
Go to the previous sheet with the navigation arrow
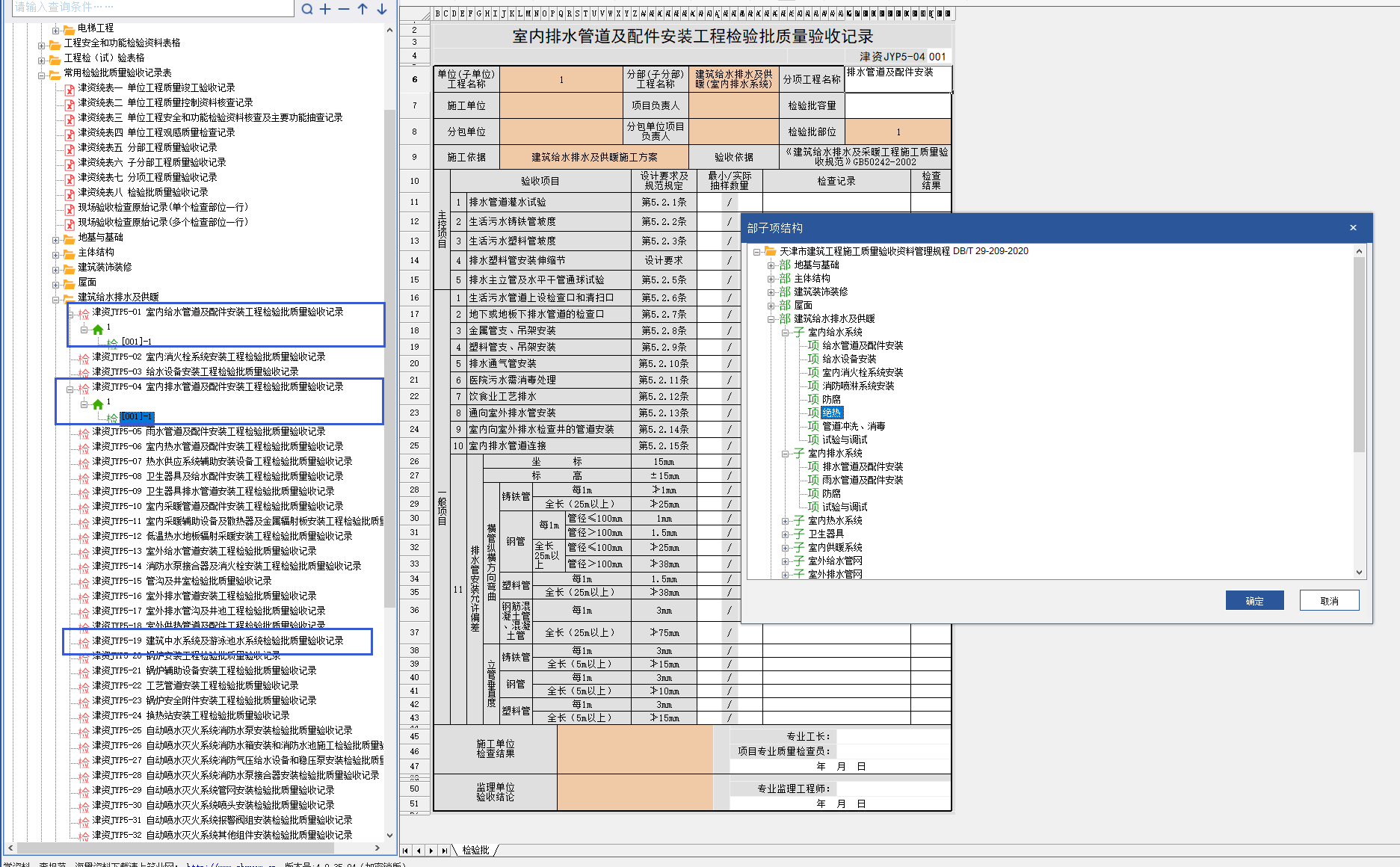[x=419, y=851]
